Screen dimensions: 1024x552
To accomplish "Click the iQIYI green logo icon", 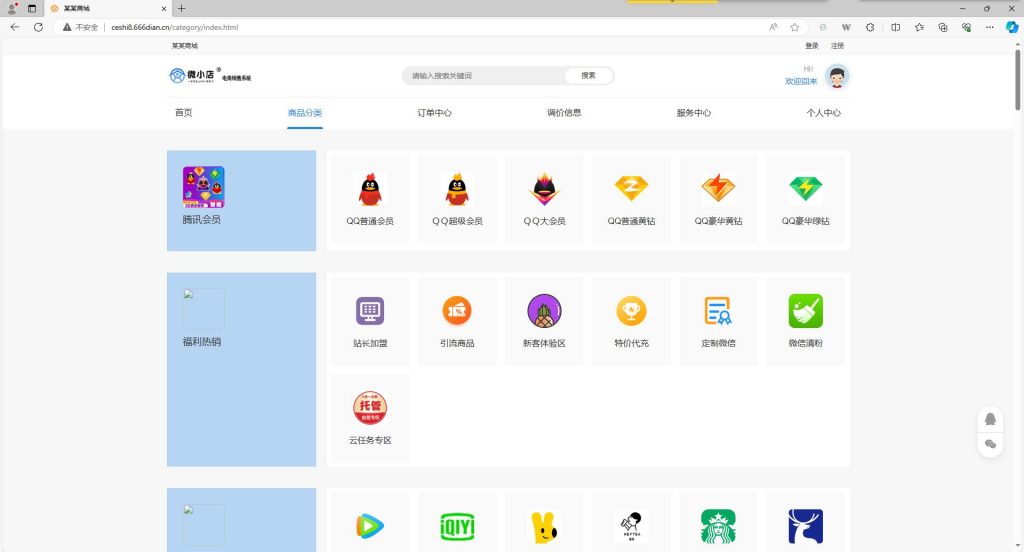I will [x=457, y=527].
